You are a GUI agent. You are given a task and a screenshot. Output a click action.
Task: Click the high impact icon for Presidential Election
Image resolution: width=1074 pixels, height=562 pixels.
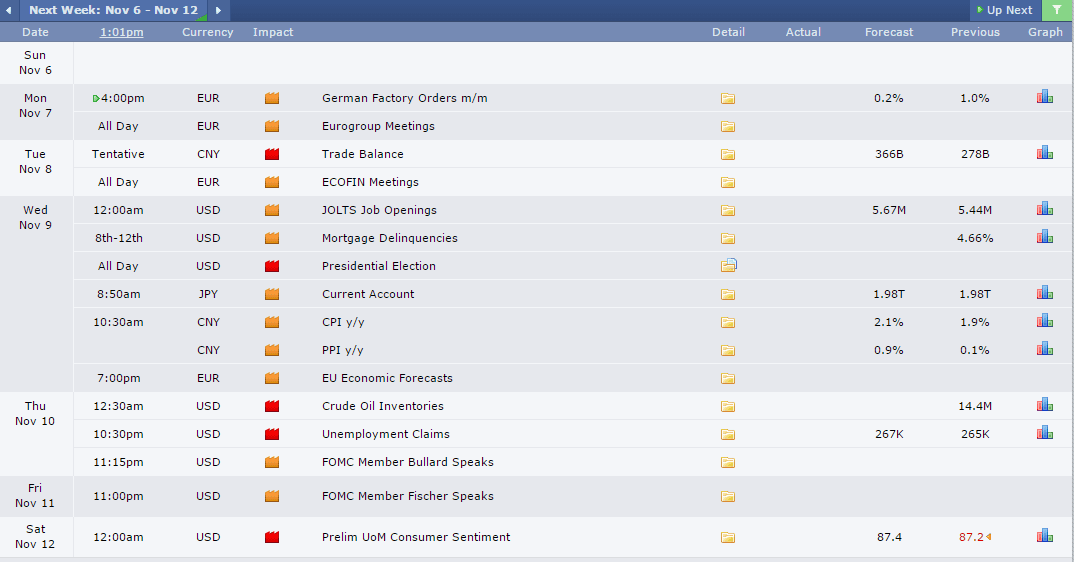tap(272, 266)
